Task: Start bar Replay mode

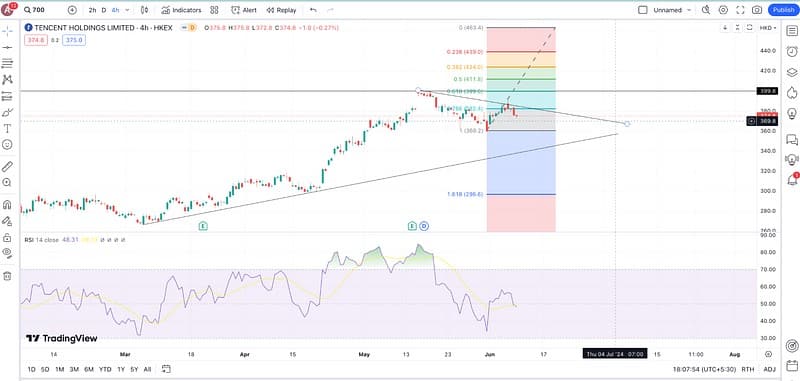Action: click(281, 10)
